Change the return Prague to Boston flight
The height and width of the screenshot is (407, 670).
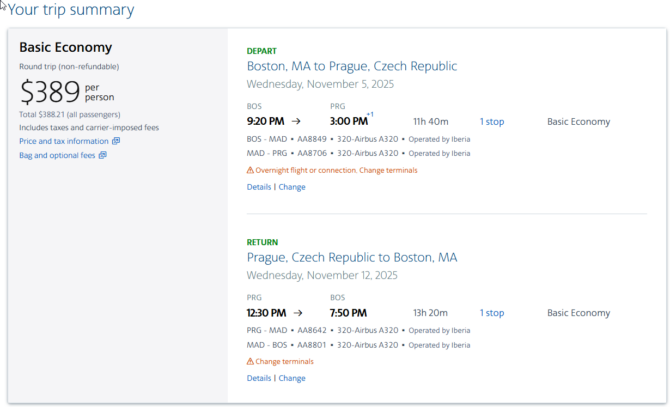[x=292, y=378]
